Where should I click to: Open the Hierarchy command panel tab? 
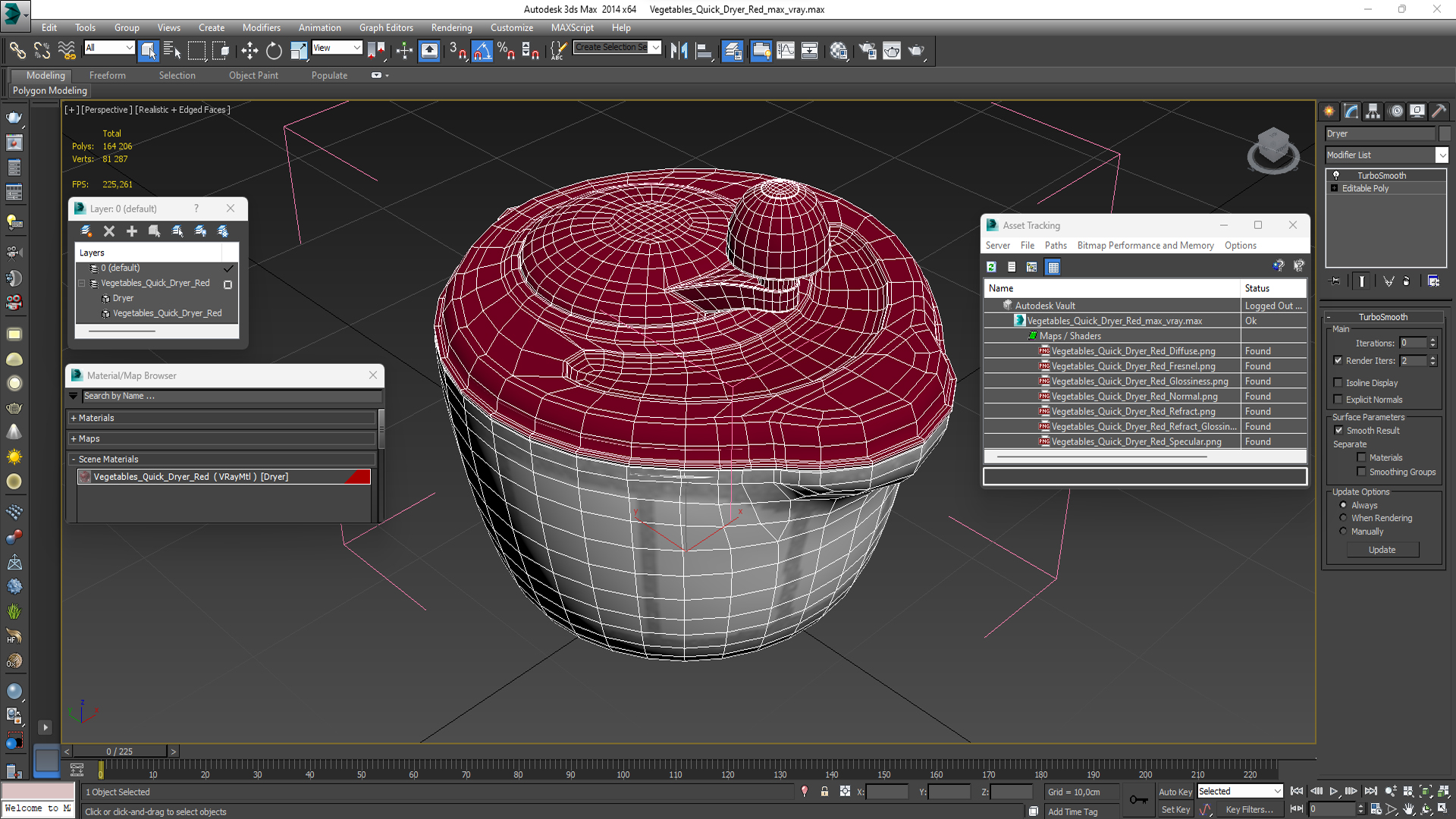[x=1373, y=111]
